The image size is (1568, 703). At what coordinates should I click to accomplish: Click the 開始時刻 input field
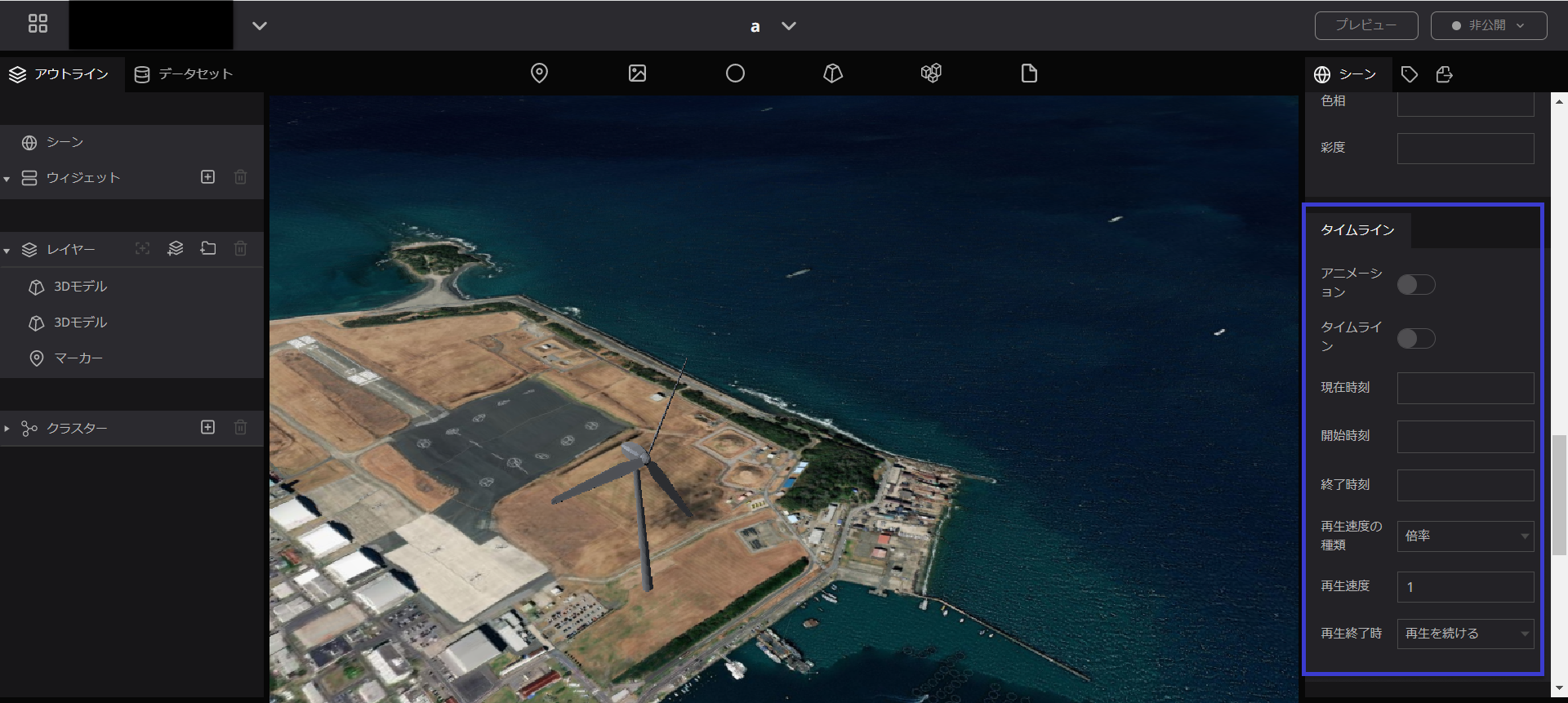pyautogui.click(x=1465, y=437)
